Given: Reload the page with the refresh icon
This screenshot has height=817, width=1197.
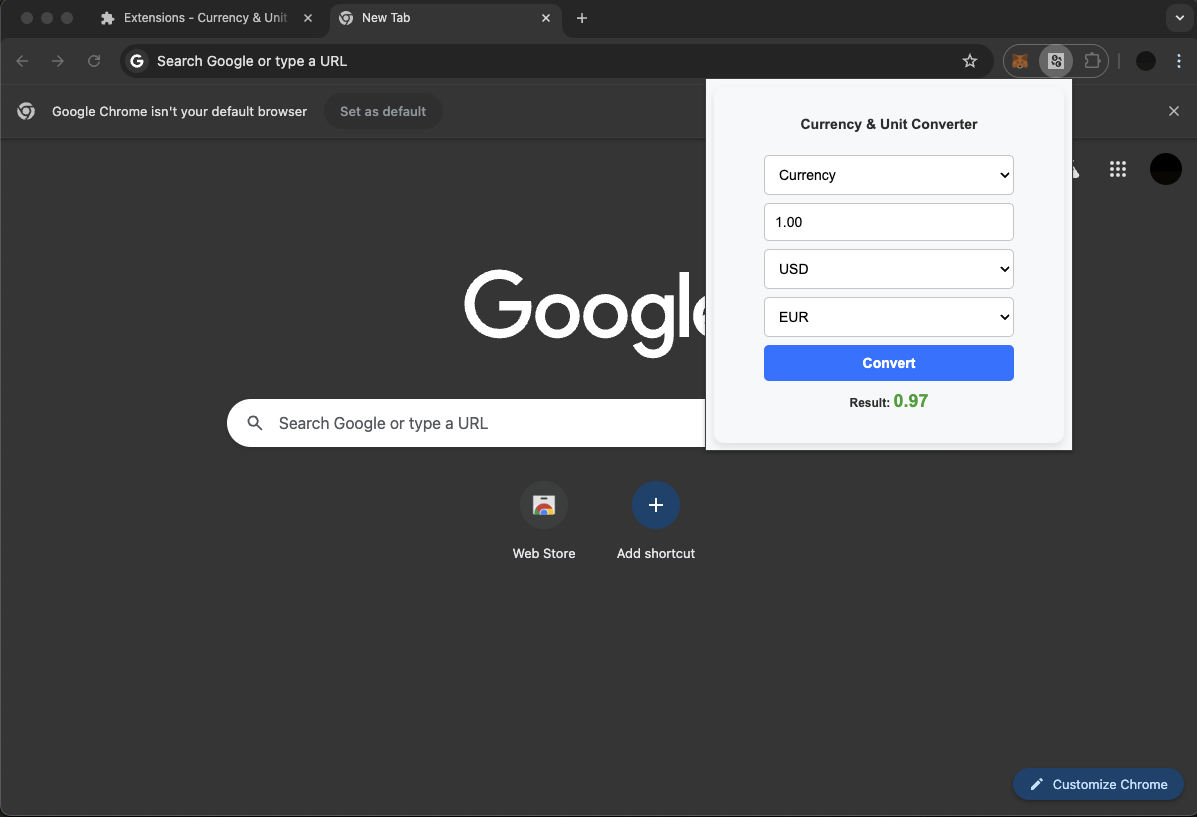Looking at the screenshot, I should (x=94, y=61).
